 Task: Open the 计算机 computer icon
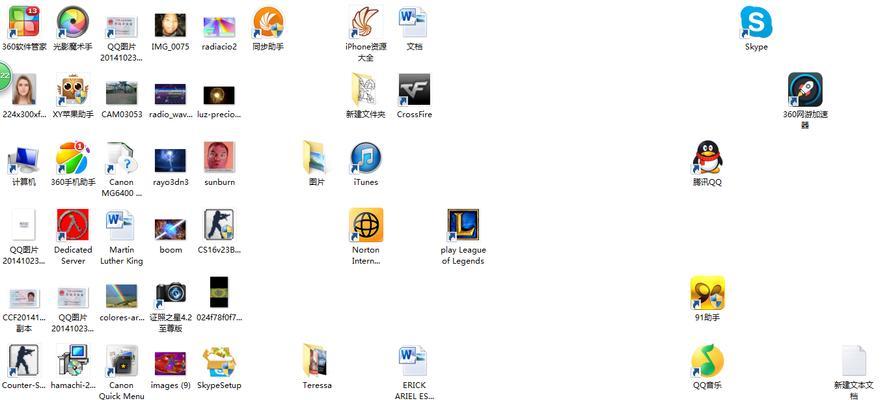click(24, 158)
